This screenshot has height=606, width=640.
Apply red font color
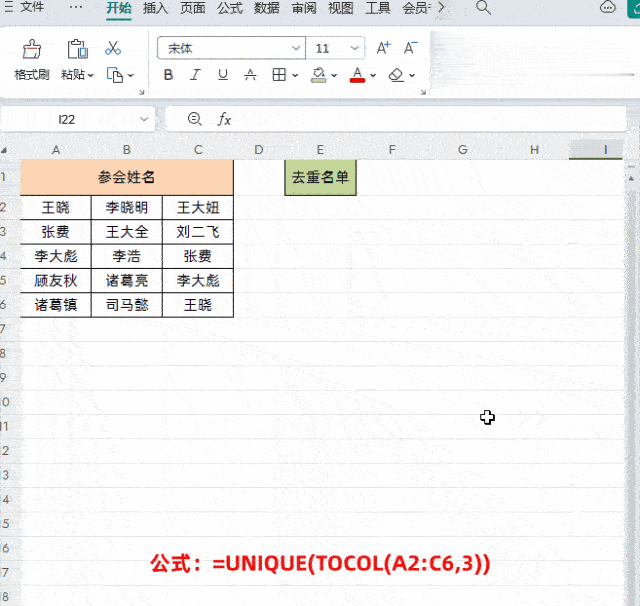(357, 75)
